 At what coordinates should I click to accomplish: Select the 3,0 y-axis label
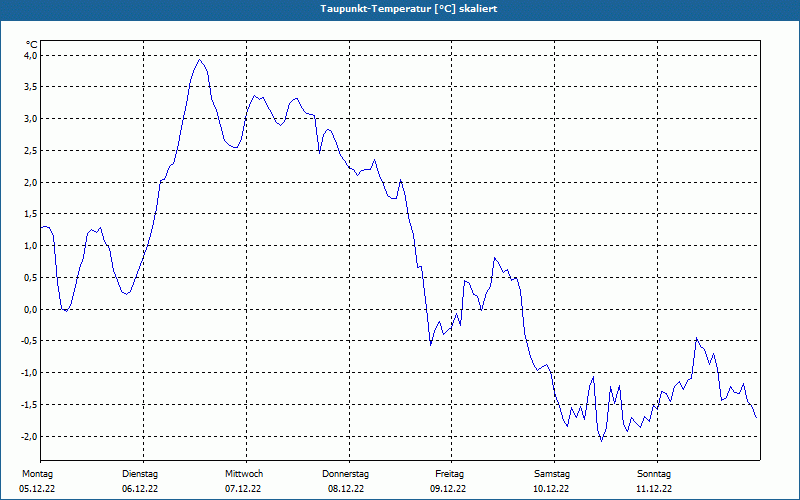(30, 118)
